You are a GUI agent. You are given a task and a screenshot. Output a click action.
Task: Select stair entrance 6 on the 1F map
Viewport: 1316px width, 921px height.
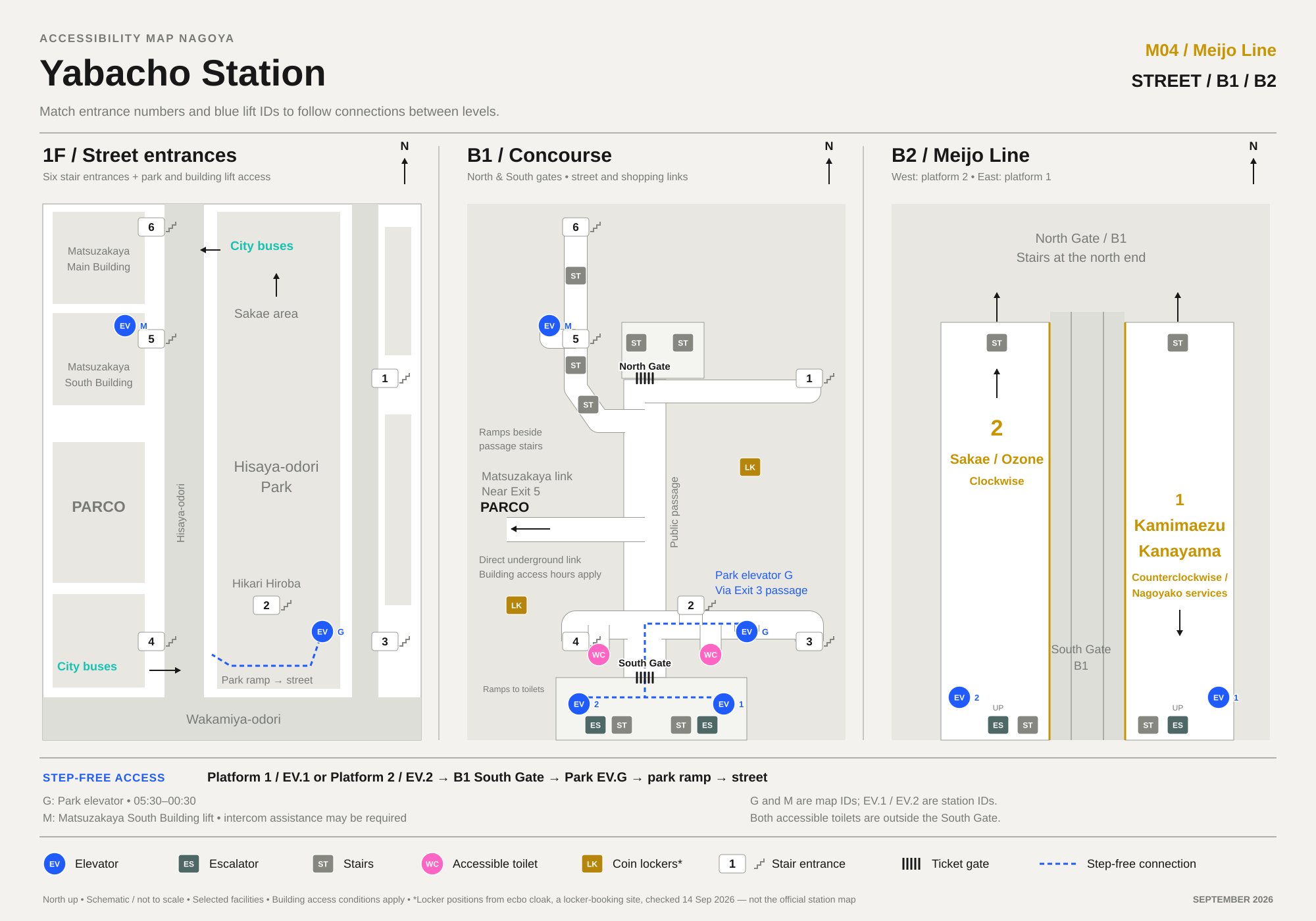[151, 227]
